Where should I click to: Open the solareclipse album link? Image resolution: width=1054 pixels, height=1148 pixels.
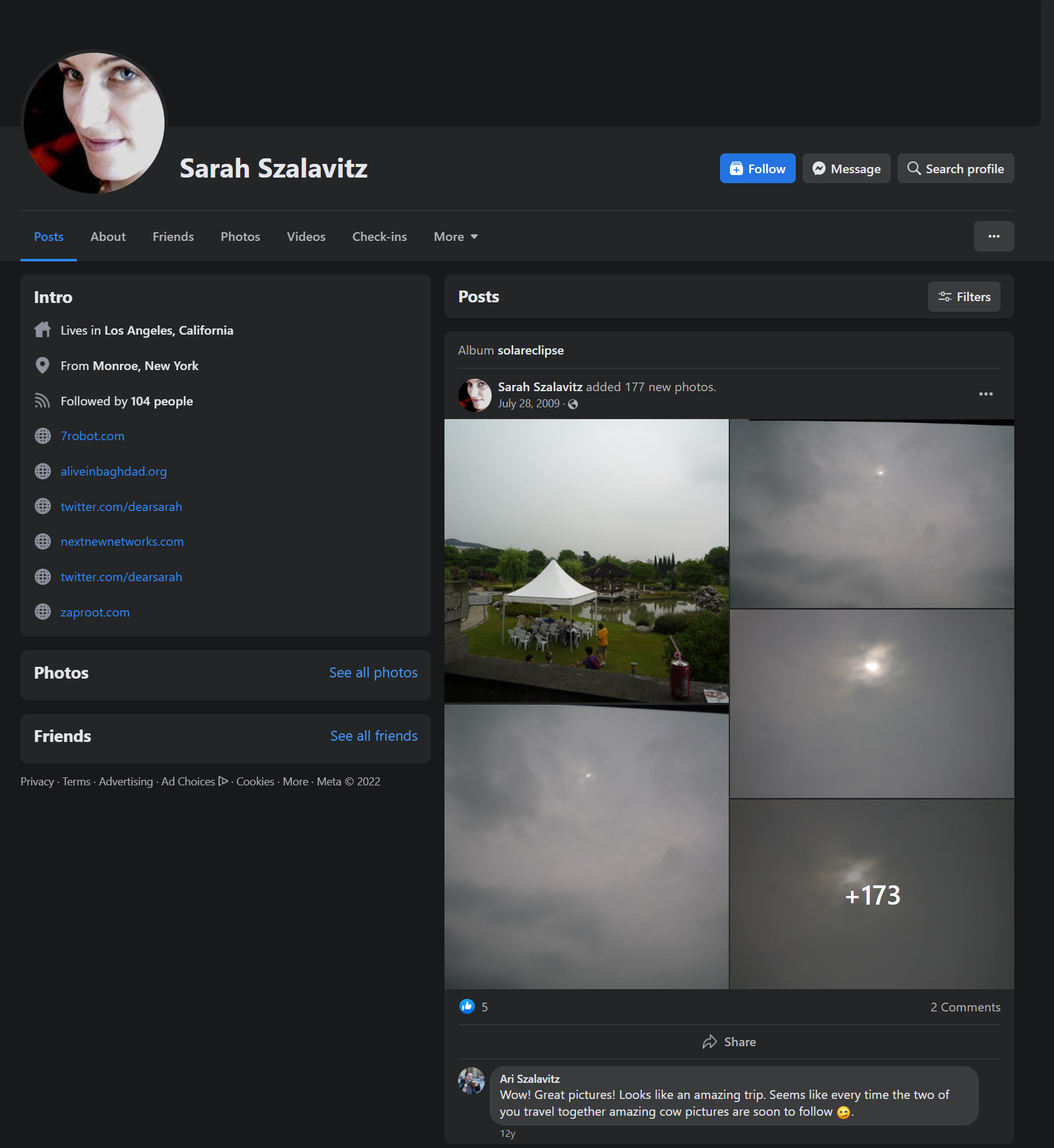pyautogui.click(x=530, y=350)
